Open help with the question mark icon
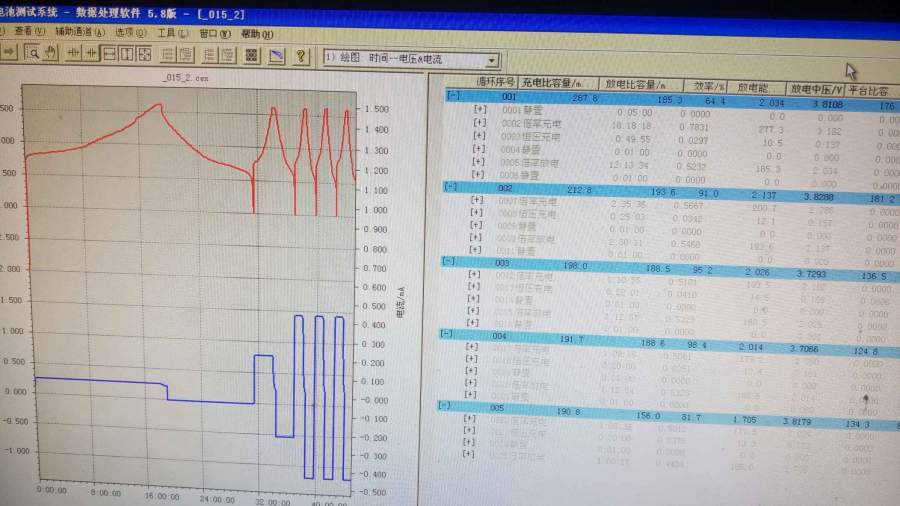The image size is (900, 506). (x=300, y=56)
